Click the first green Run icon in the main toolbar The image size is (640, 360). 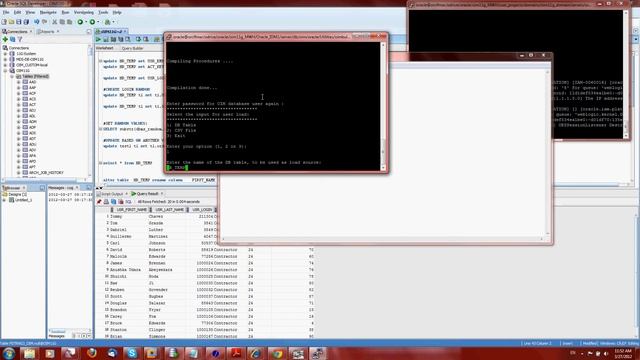point(80,22)
